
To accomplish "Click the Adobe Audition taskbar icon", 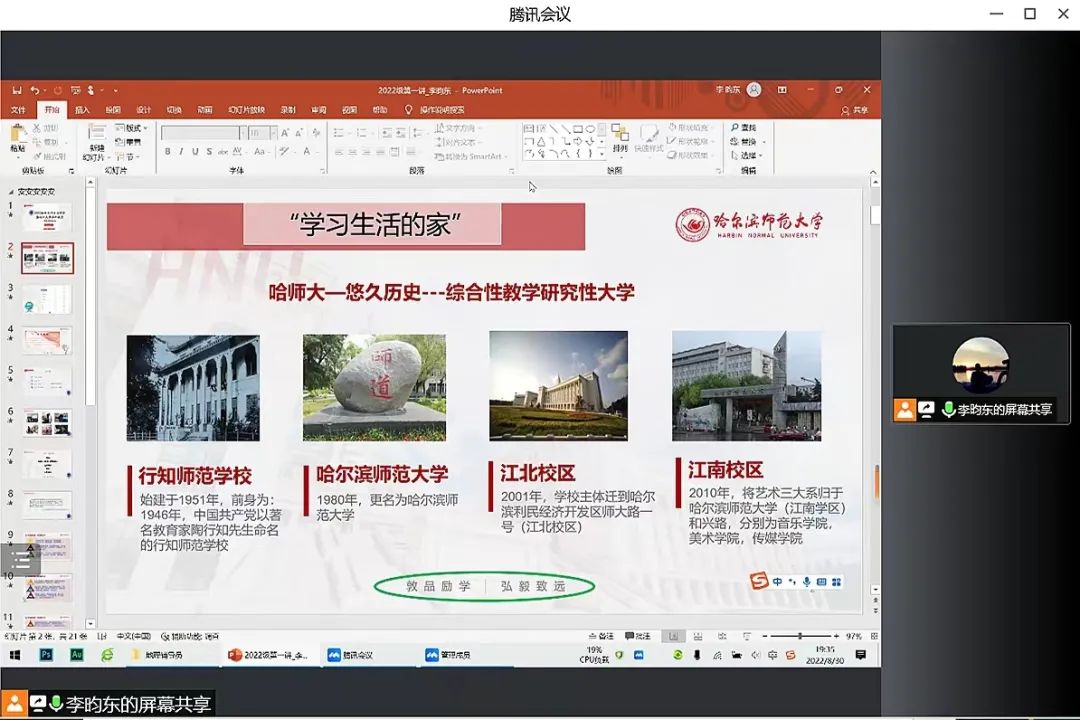I will click(x=77, y=655).
